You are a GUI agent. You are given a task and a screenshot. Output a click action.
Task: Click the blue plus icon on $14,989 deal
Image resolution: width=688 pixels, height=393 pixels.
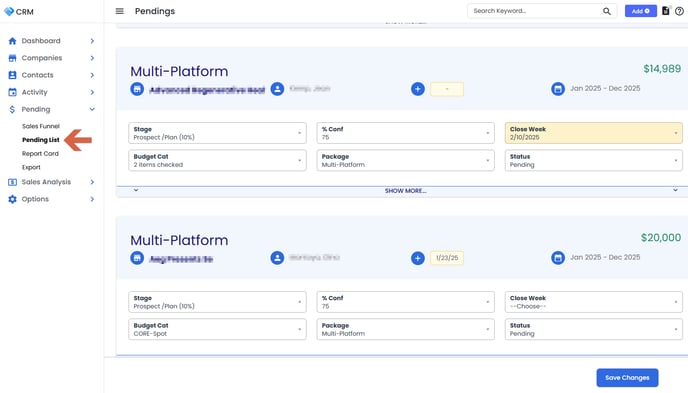(418, 89)
